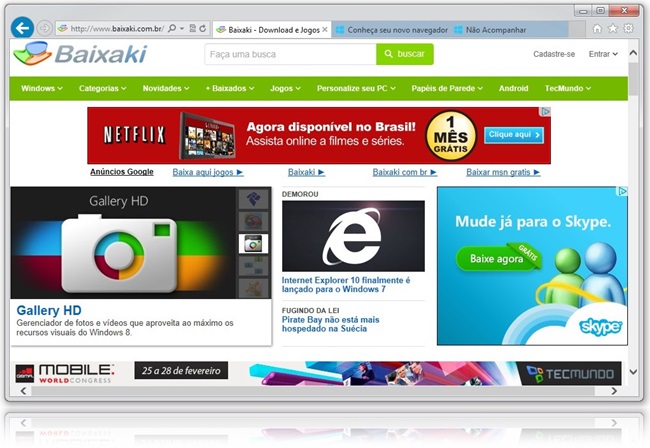Image resolution: width=650 pixels, height=448 pixels.
Task: Click the search magnifier in address bar
Action: tap(172, 28)
